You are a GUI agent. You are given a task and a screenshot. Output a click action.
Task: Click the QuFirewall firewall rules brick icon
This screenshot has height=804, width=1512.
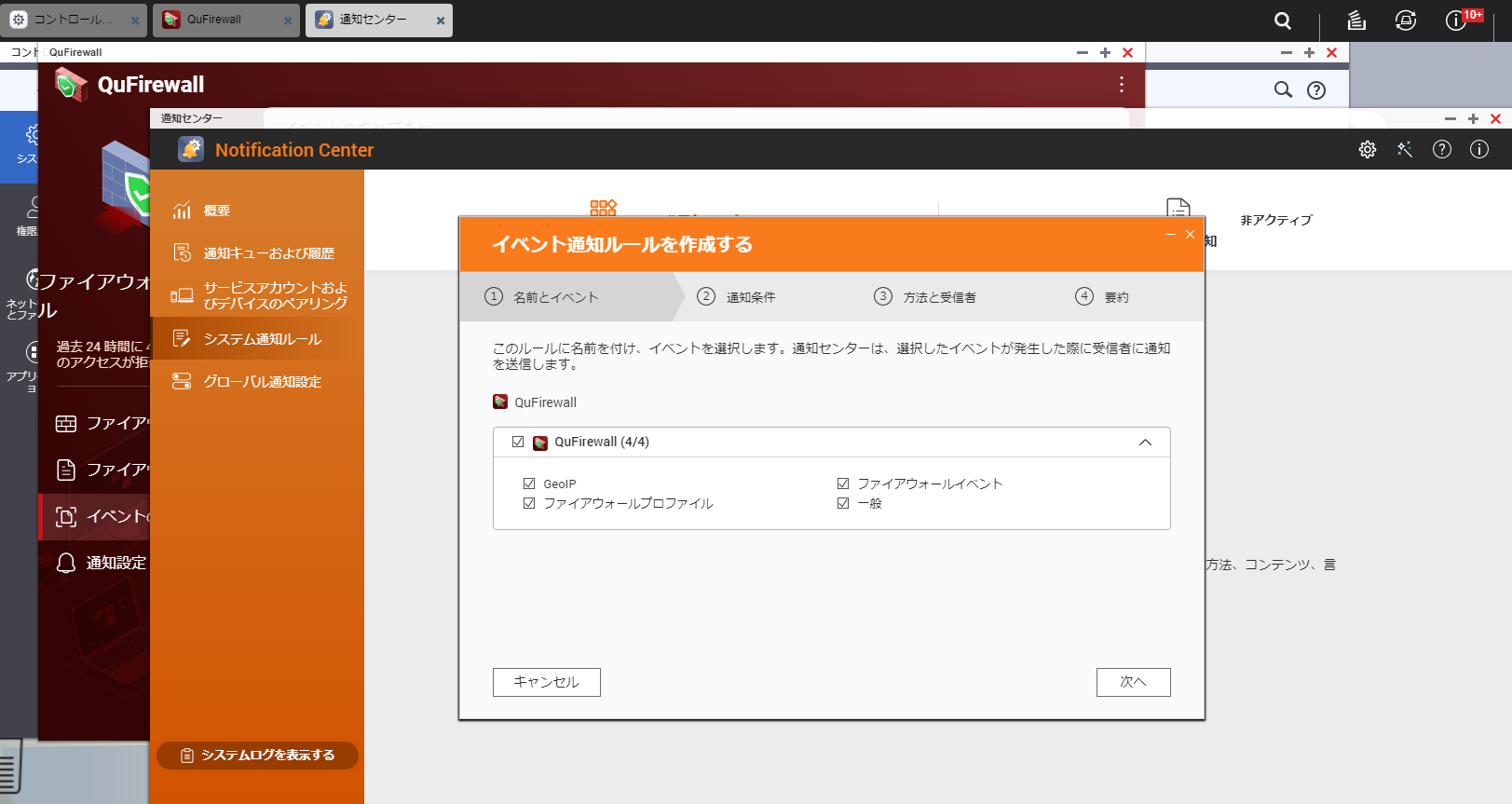point(66,423)
